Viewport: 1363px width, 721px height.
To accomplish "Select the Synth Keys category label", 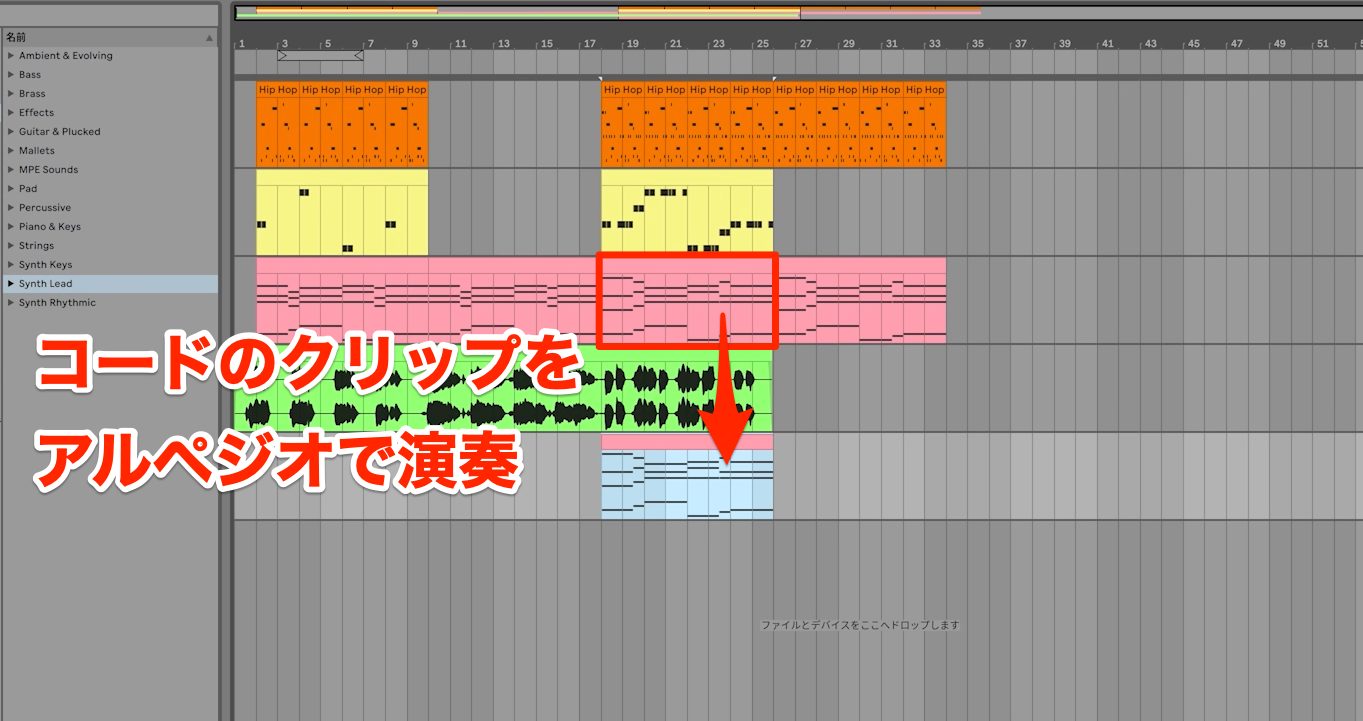I will pos(46,265).
